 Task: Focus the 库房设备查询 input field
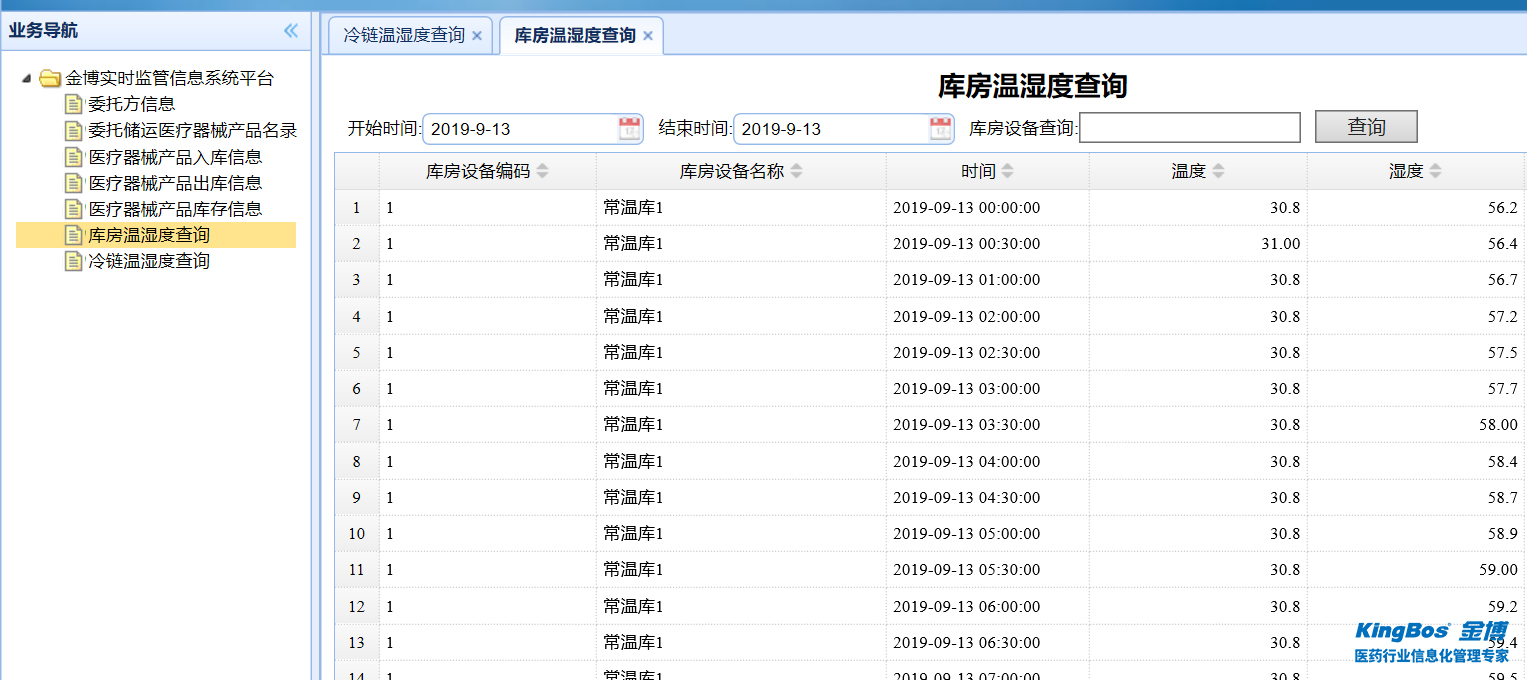click(1189, 128)
